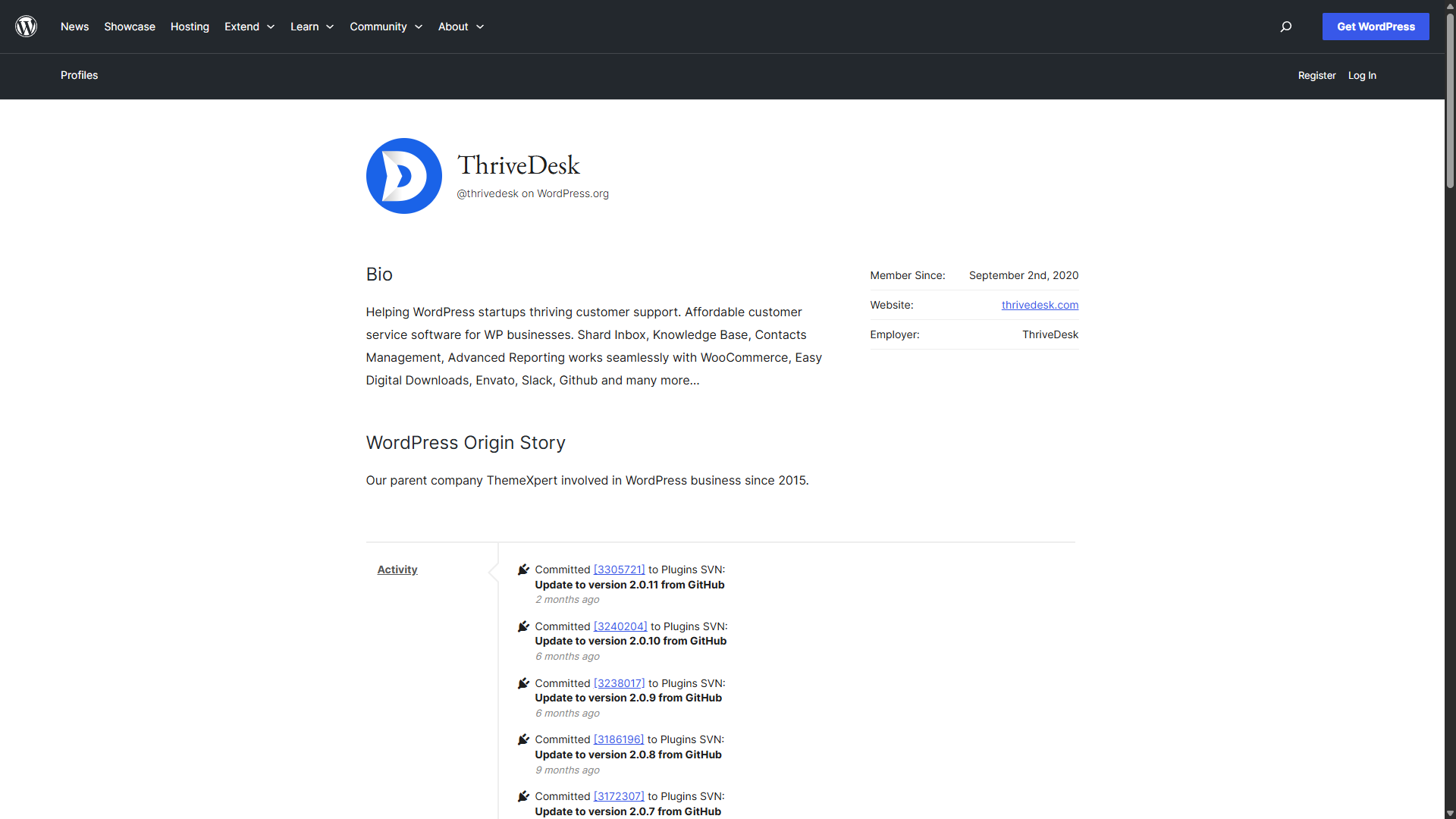
Task: Open commit link 3186196
Action: click(619, 739)
